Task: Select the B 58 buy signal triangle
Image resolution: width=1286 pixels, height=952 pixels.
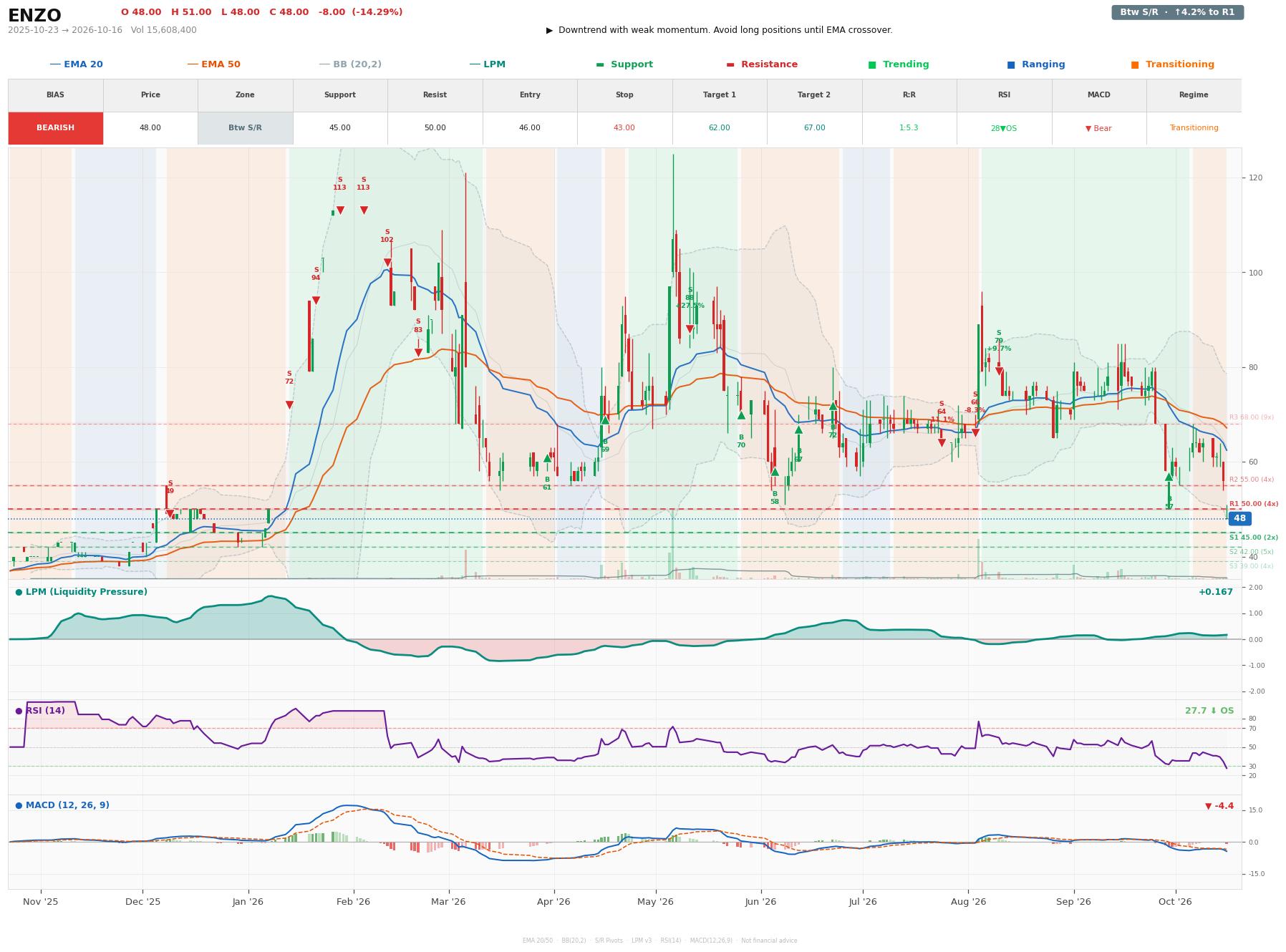Action: pos(774,472)
